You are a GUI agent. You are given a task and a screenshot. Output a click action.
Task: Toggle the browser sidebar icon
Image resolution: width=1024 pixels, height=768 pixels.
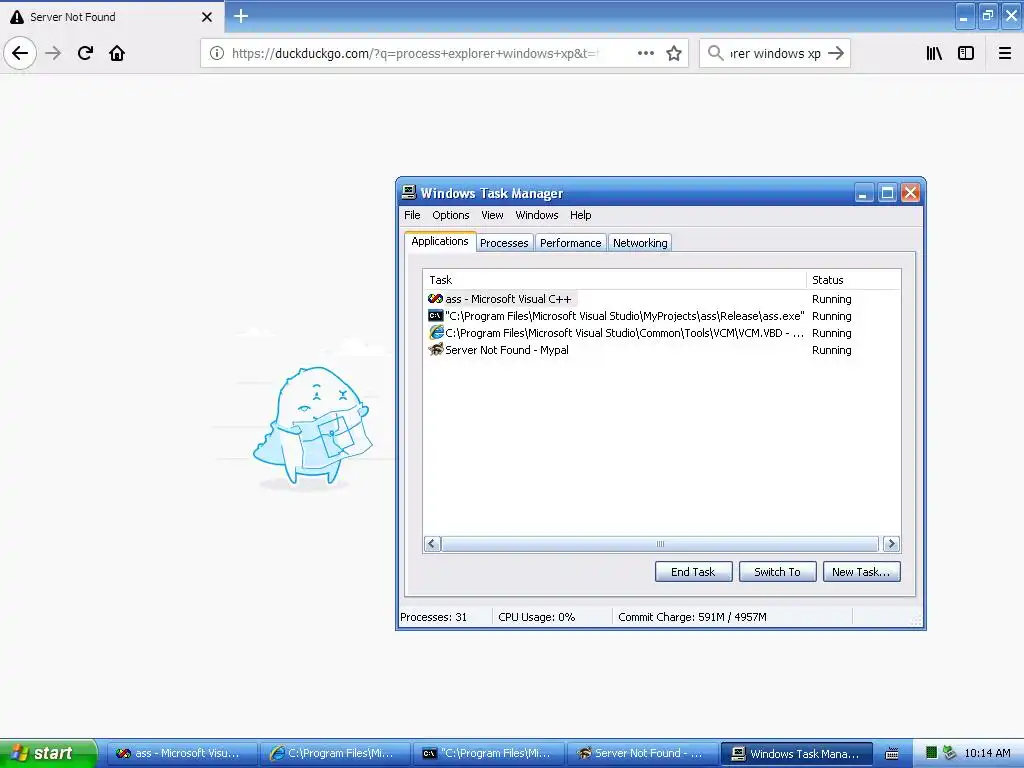966,53
